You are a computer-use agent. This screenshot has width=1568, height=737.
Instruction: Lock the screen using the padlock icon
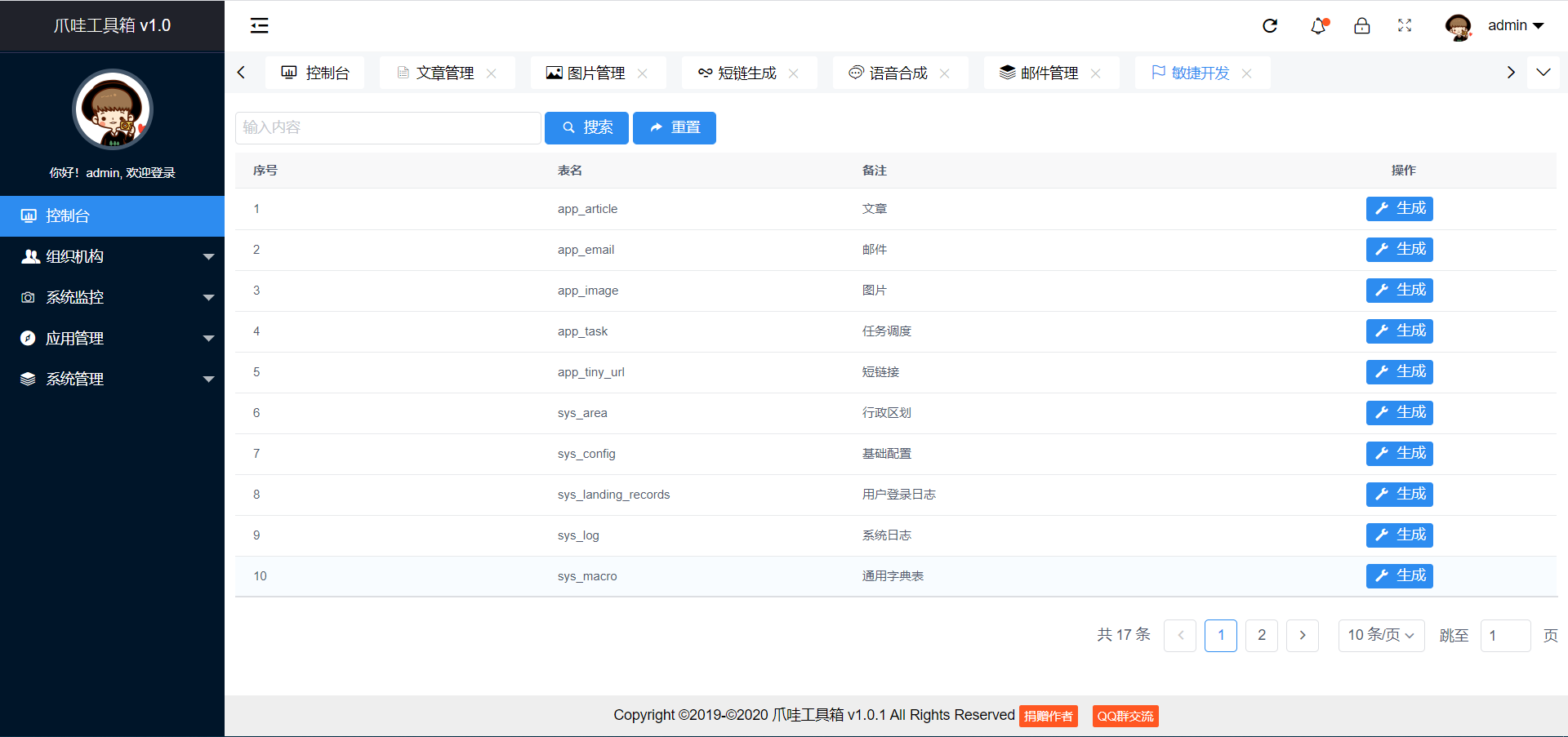(x=1362, y=25)
